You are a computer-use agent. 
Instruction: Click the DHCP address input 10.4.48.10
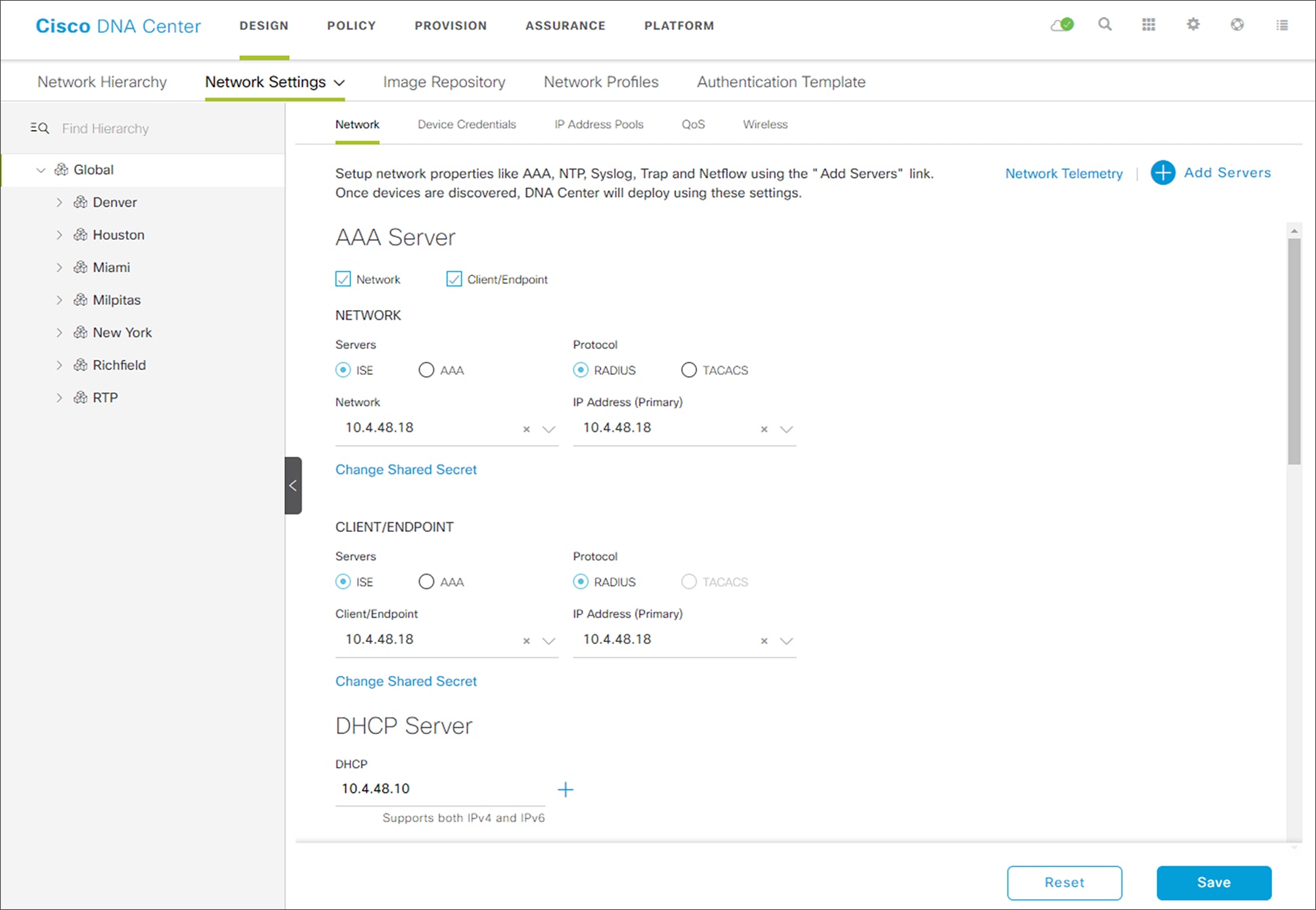pyautogui.click(x=441, y=789)
